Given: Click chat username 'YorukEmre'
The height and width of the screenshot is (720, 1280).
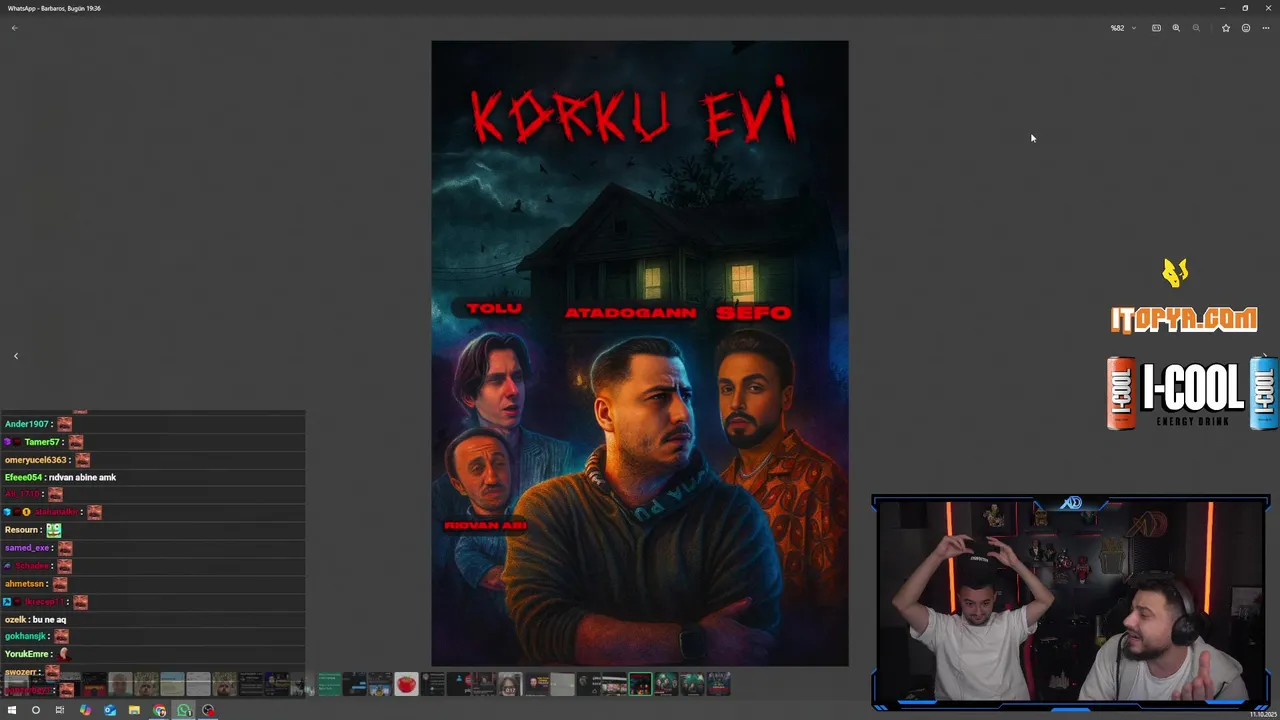Looking at the screenshot, I should pos(27,654).
